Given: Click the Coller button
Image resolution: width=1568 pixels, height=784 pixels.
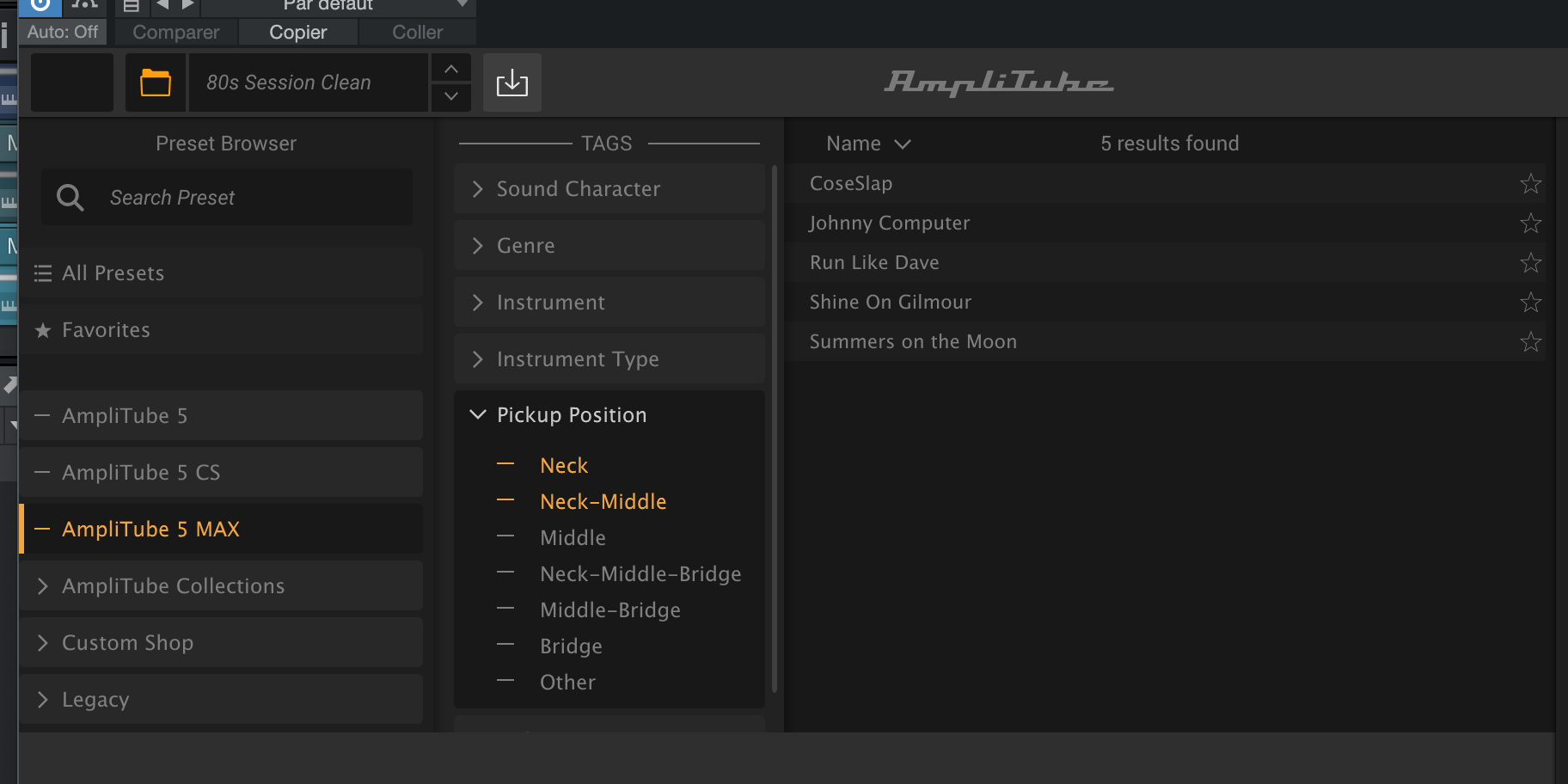Looking at the screenshot, I should coord(416,32).
